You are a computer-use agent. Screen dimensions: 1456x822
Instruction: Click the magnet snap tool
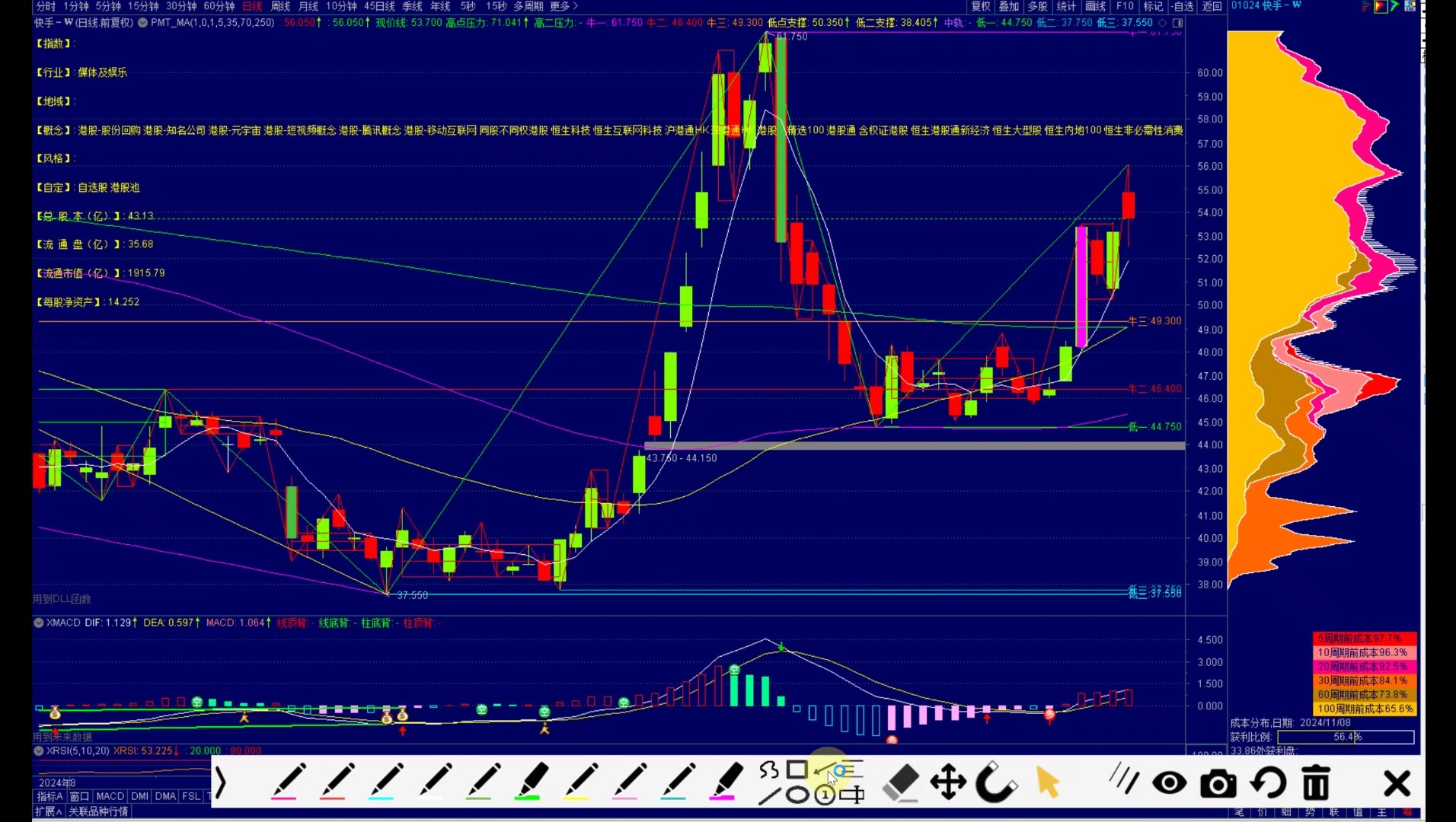pos(996,782)
